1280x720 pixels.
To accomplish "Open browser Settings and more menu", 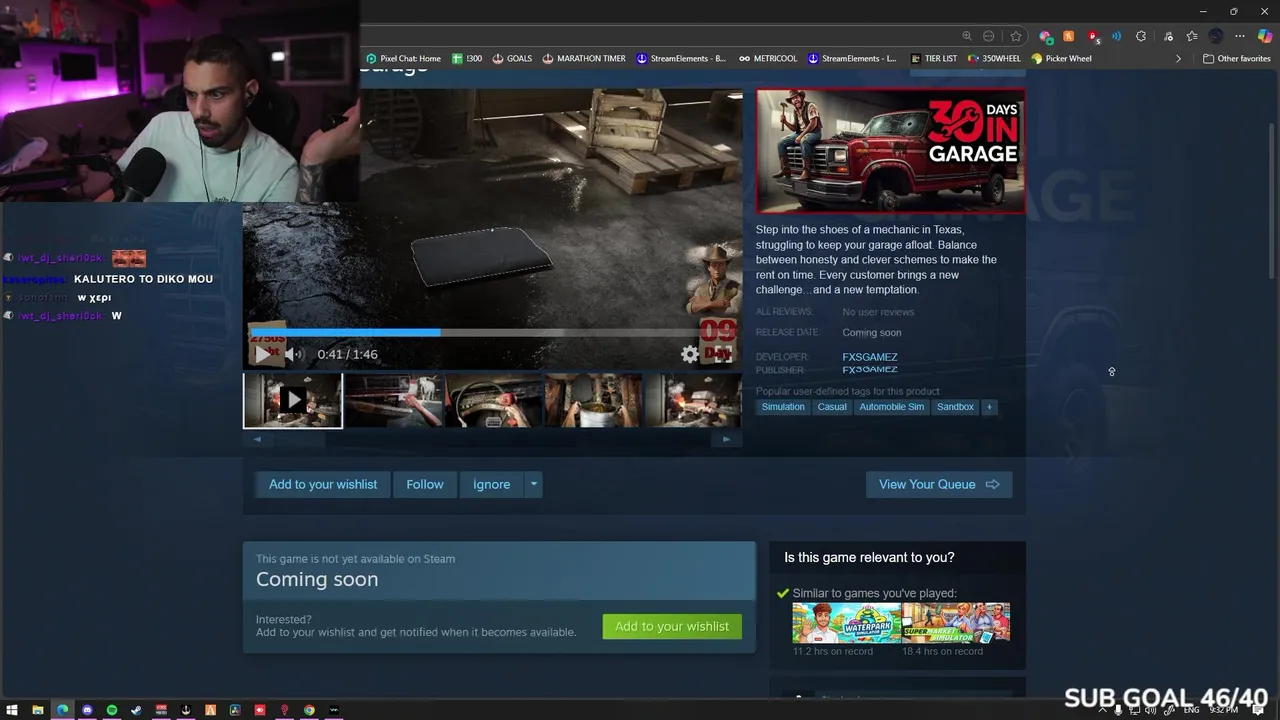I will (x=1240, y=36).
